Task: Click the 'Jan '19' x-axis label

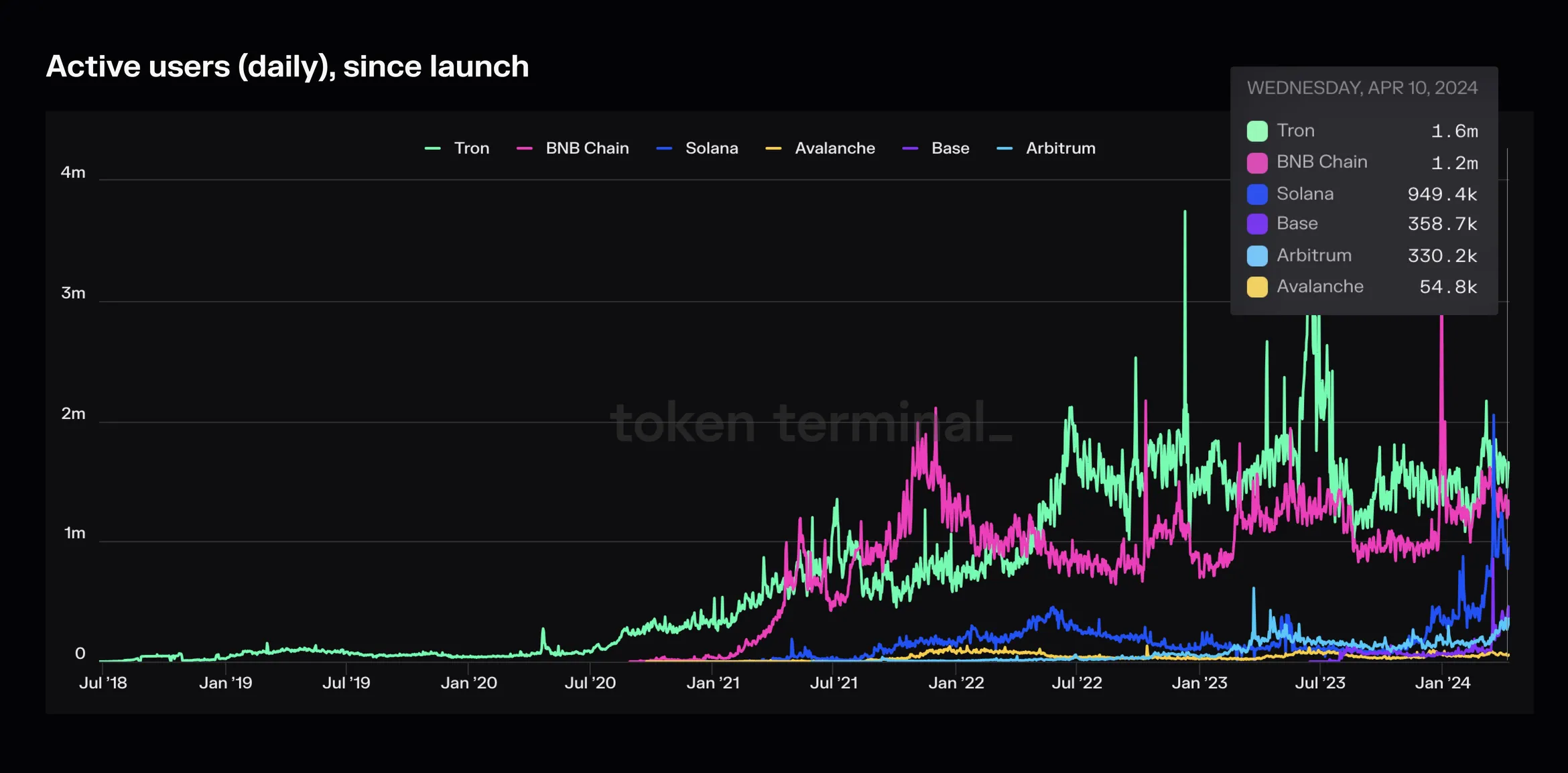Action: [225, 683]
